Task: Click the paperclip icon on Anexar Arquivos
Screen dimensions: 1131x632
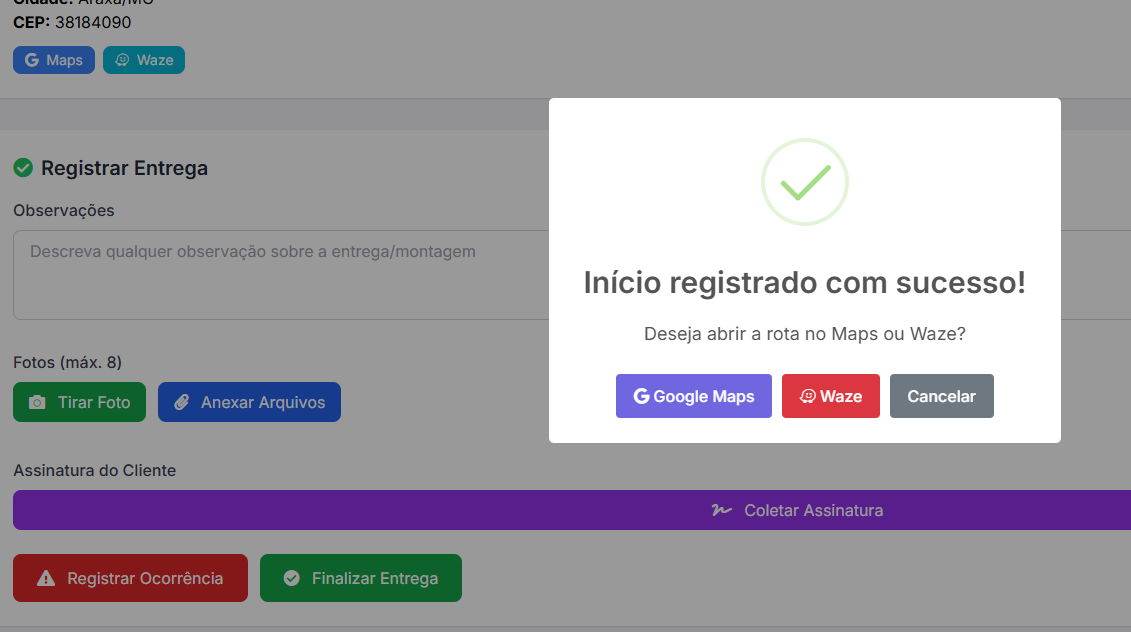Action: pyautogui.click(x=182, y=402)
